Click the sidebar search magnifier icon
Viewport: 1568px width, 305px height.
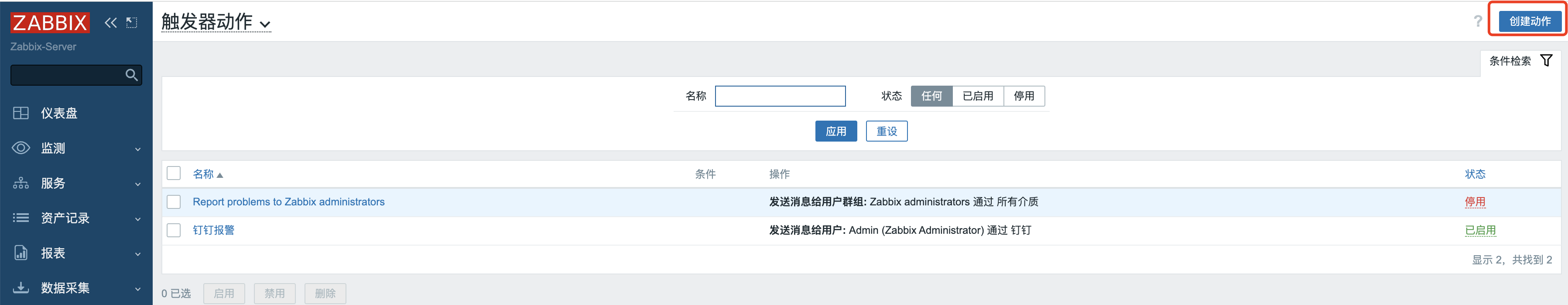pyautogui.click(x=131, y=75)
